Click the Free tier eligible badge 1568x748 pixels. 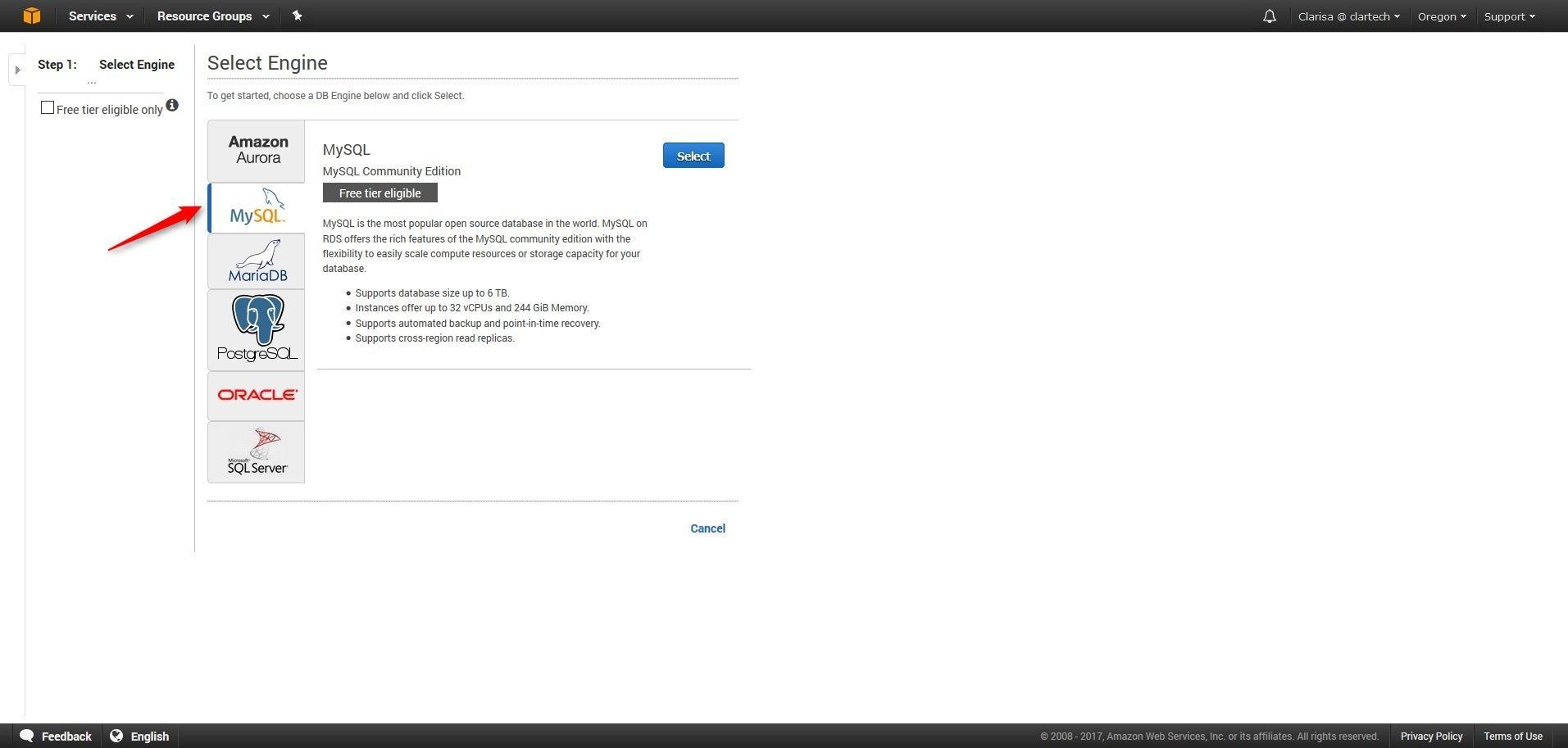(x=380, y=193)
